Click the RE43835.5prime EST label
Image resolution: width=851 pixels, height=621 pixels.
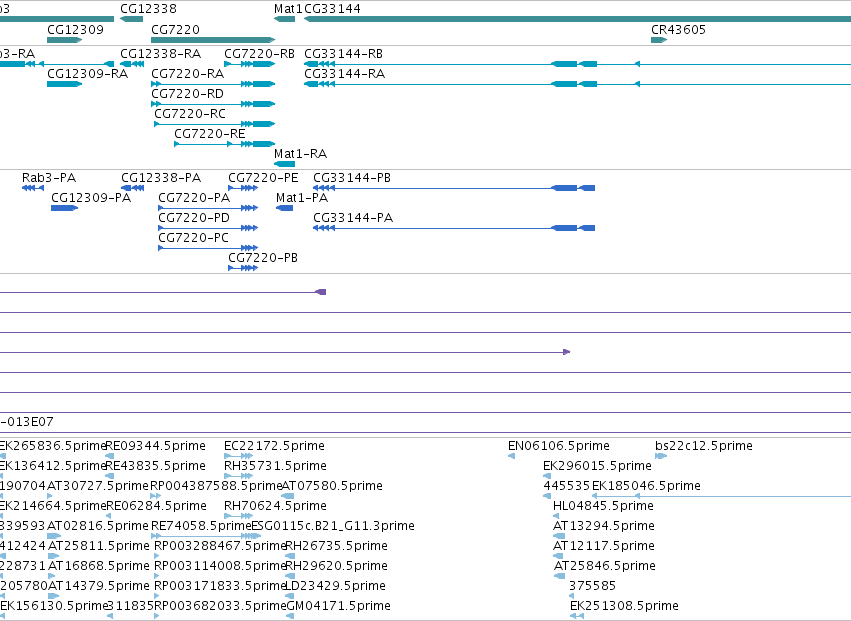(156, 466)
